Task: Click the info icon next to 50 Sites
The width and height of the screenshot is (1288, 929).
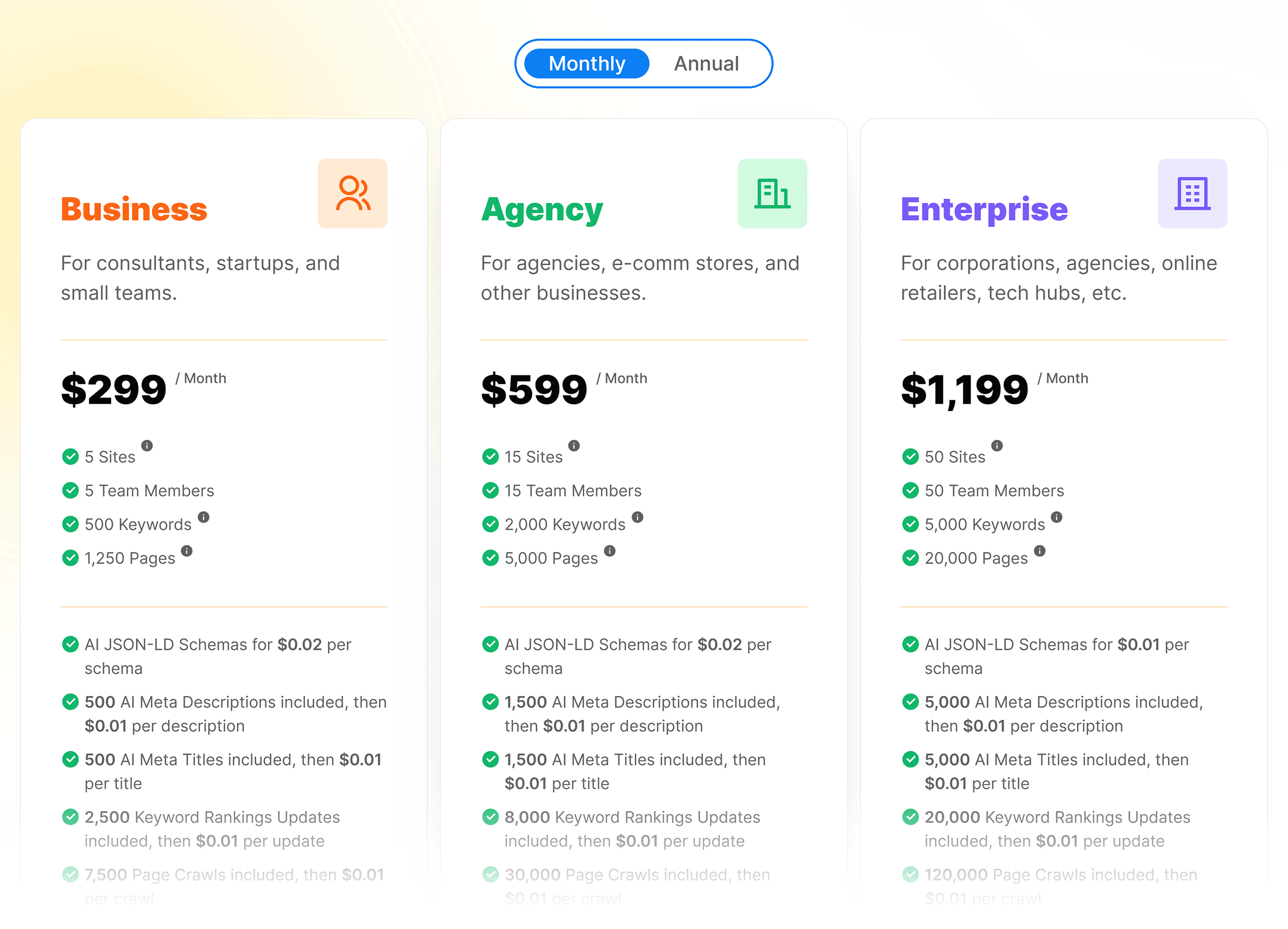Action: point(998,445)
